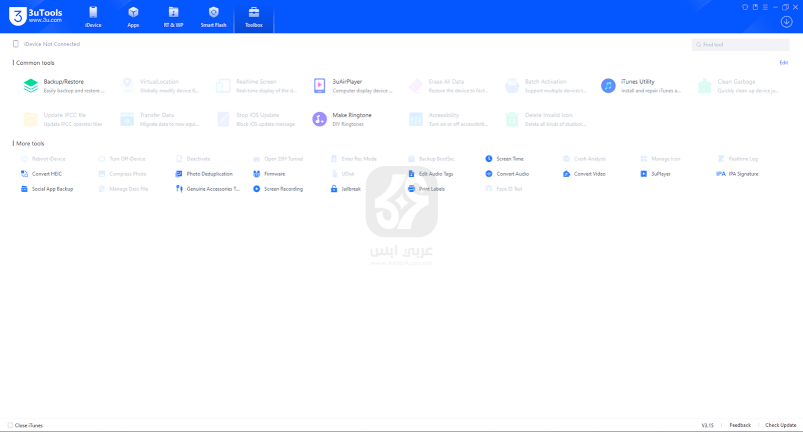
Task: Open IPA Signature tool
Action: pyautogui.click(x=737, y=174)
